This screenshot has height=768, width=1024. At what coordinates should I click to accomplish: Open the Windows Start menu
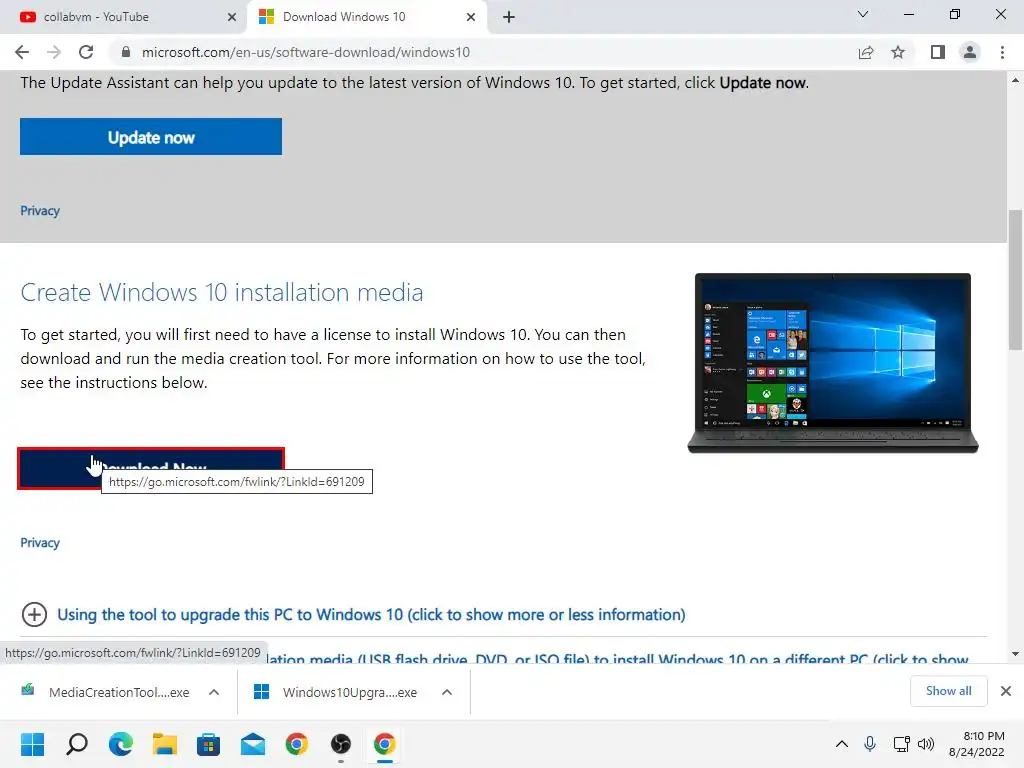click(33, 744)
